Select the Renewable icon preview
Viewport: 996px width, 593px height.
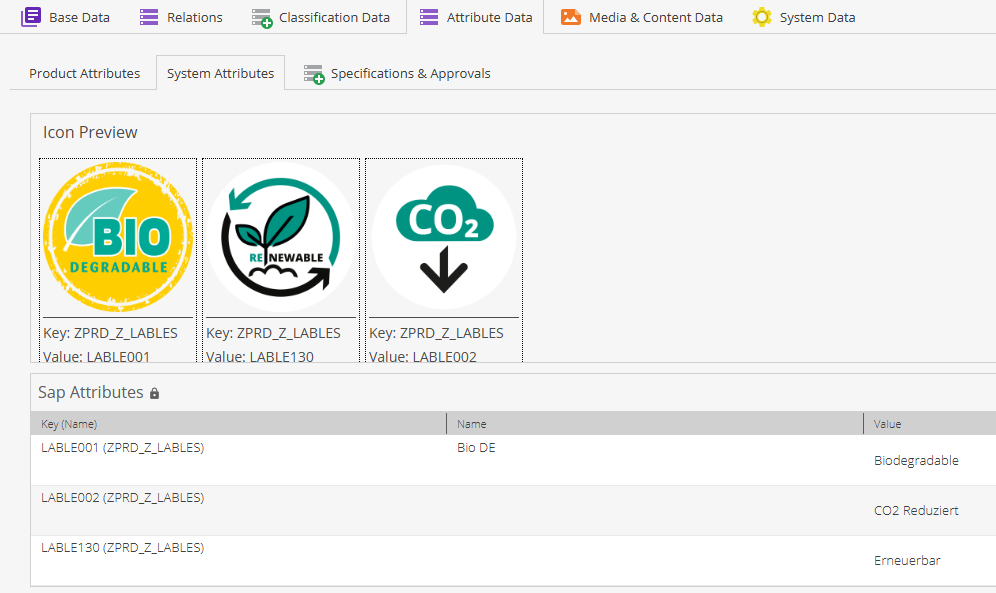point(281,238)
